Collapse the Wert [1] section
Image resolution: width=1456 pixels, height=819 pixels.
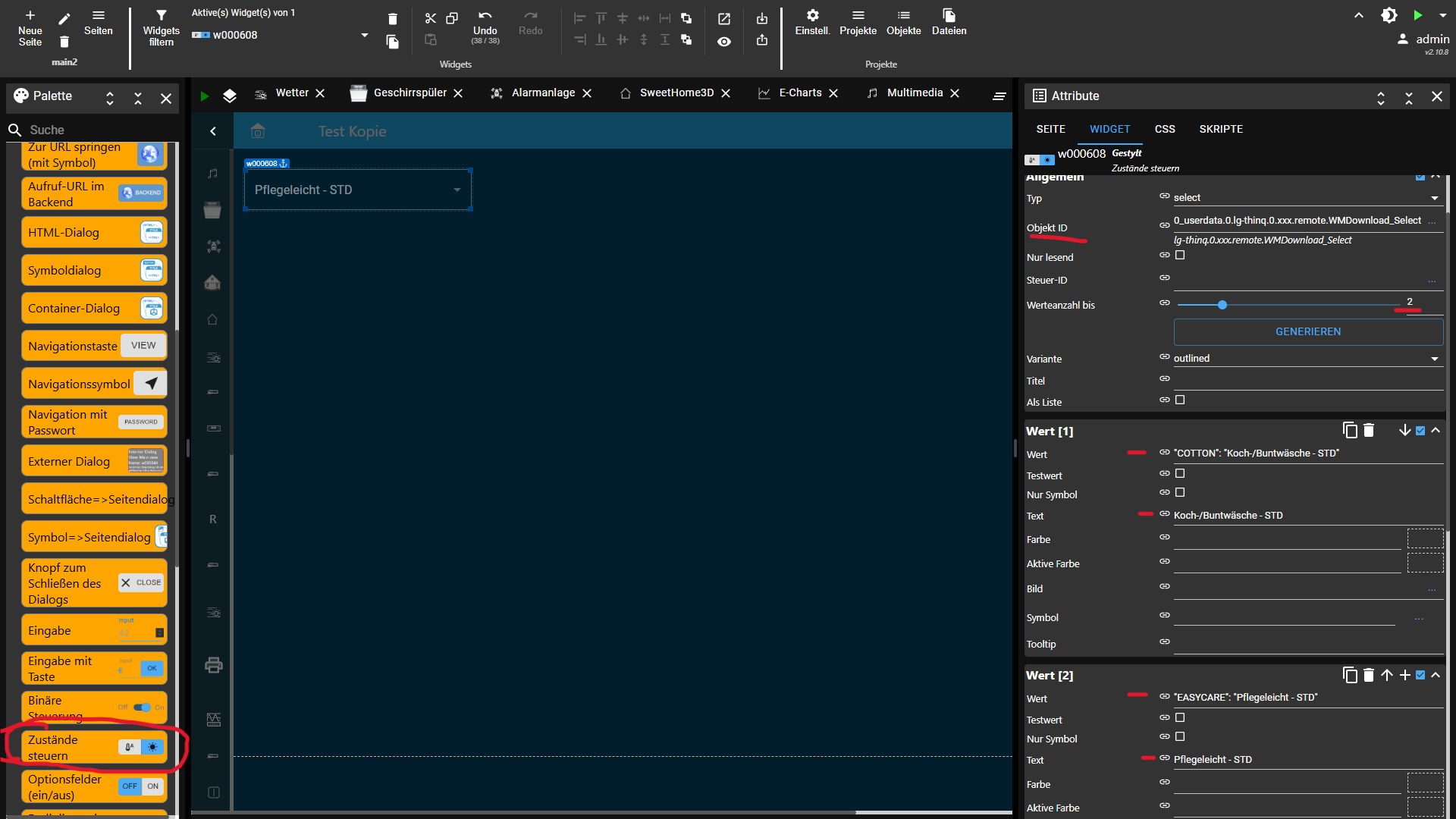pos(1436,430)
